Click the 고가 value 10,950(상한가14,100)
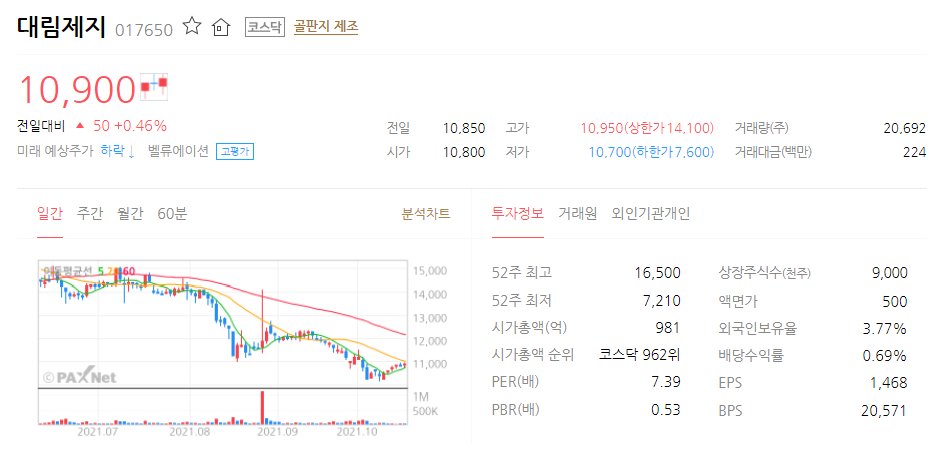934x457 pixels. tap(647, 128)
